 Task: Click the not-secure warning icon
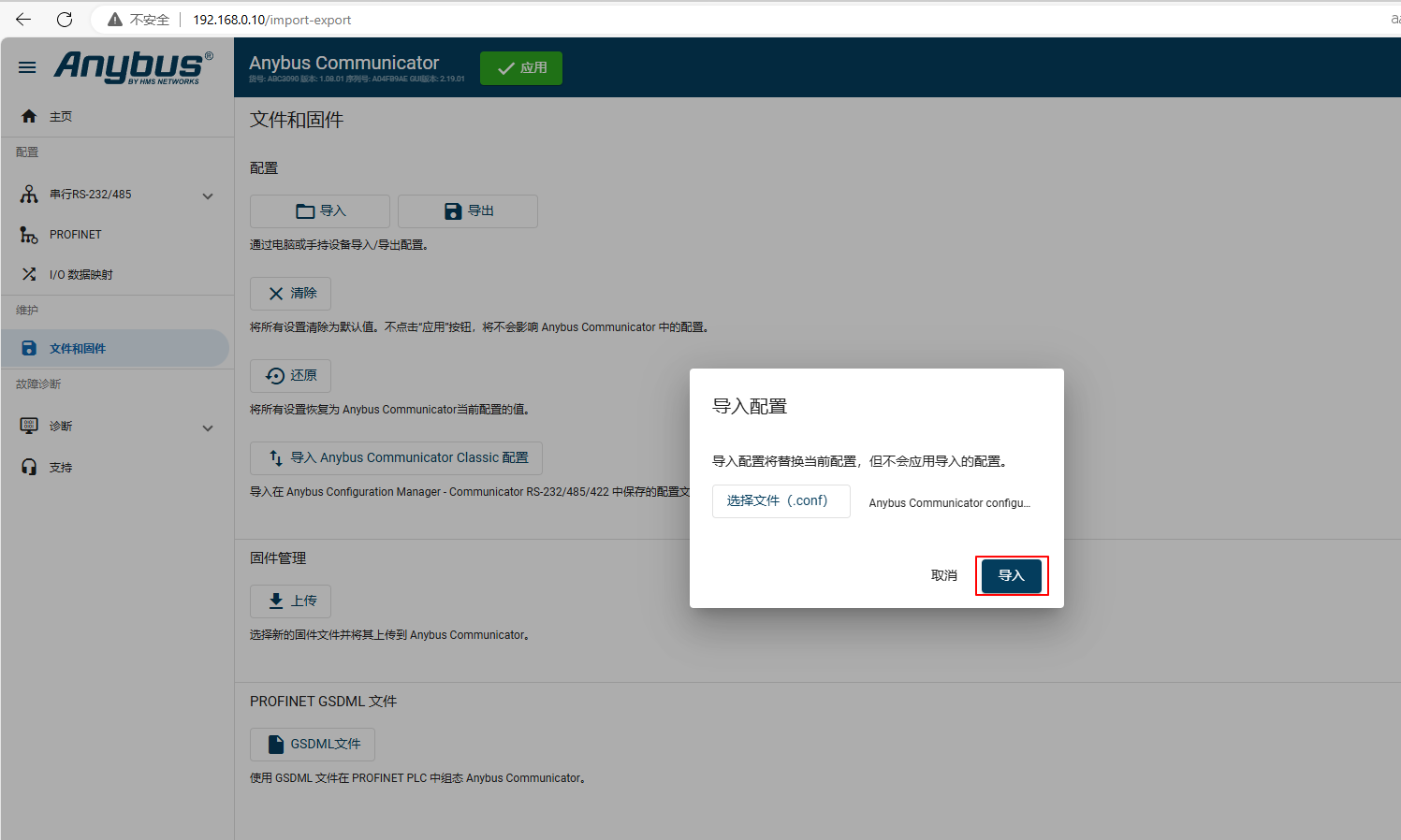pos(115,20)
